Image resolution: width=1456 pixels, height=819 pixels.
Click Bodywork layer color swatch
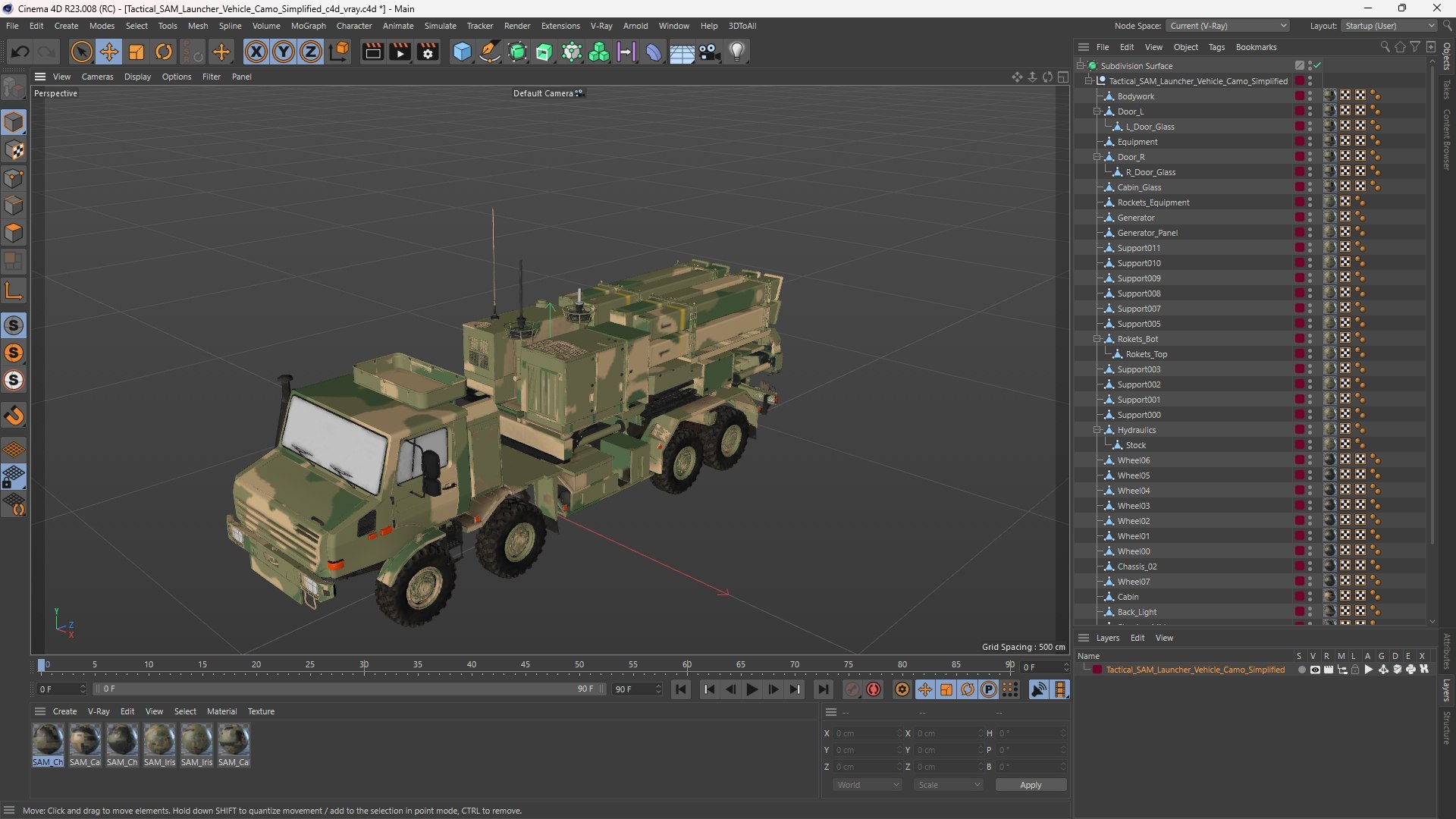(x=1299, y=96)
